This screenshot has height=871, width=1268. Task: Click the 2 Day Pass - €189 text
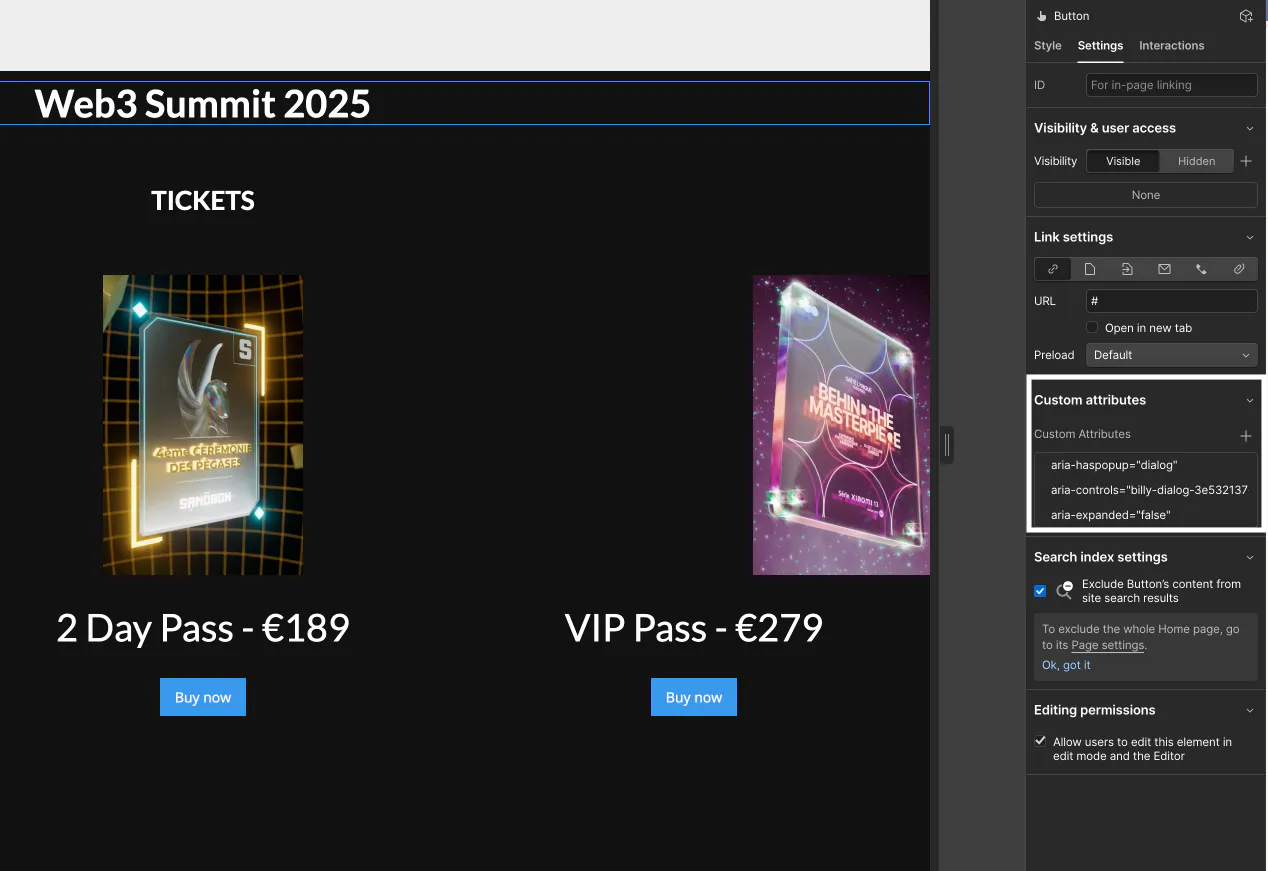point(203,628)
